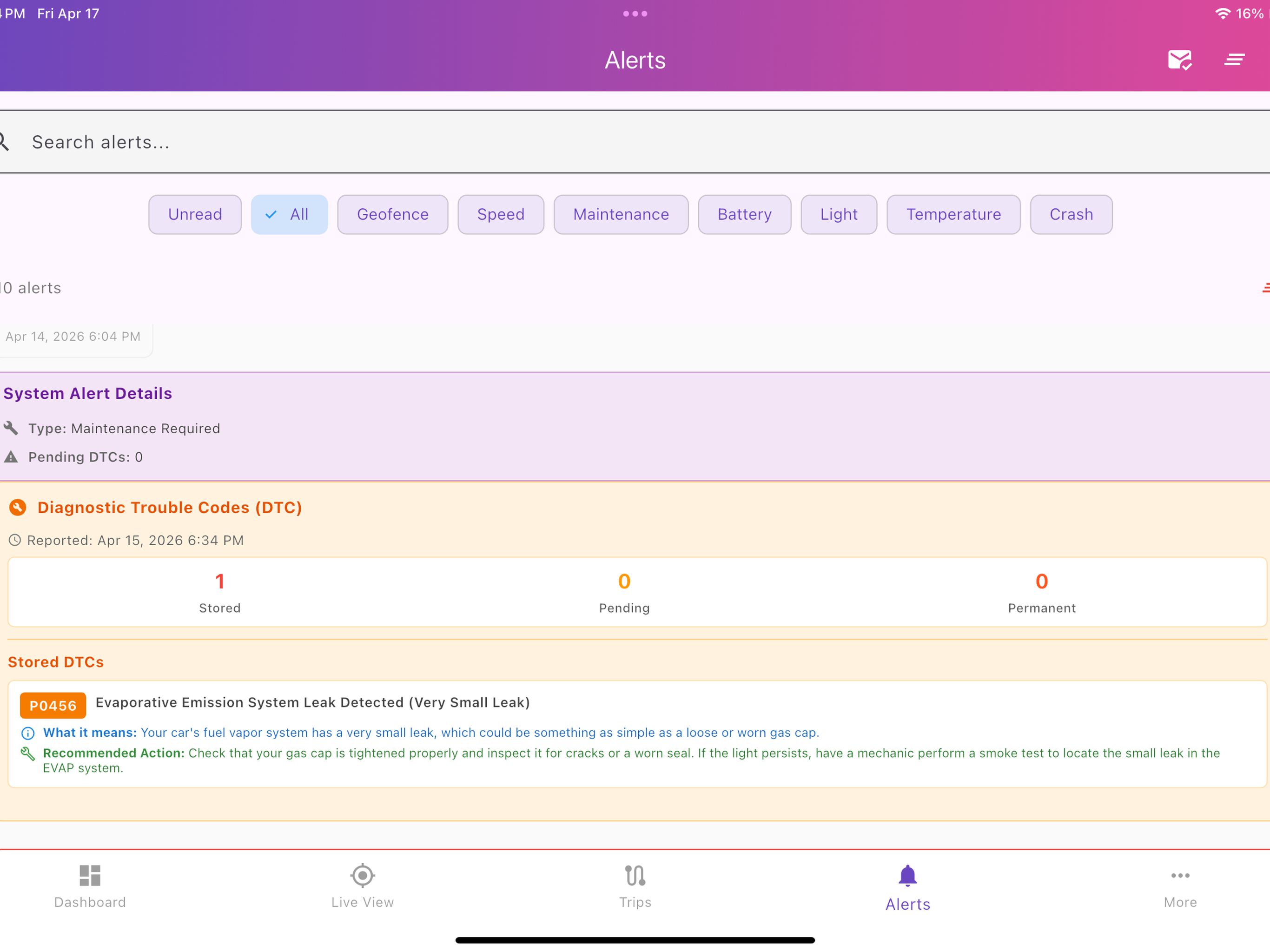Screen dimensions: 1270x952
Task: Click the green wrench beside Recommended Action
Action: pyautogui.click(x=27, y=754)
